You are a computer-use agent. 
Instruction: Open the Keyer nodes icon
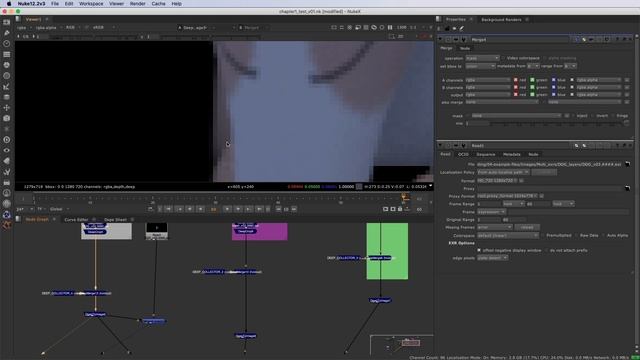pyautogui.click(x=7, y=87)
